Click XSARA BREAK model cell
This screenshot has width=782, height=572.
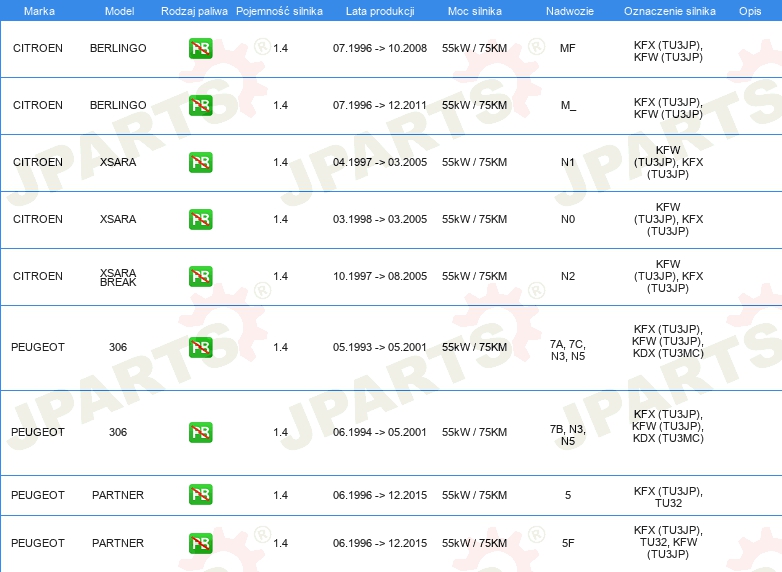tap(118, 277)
